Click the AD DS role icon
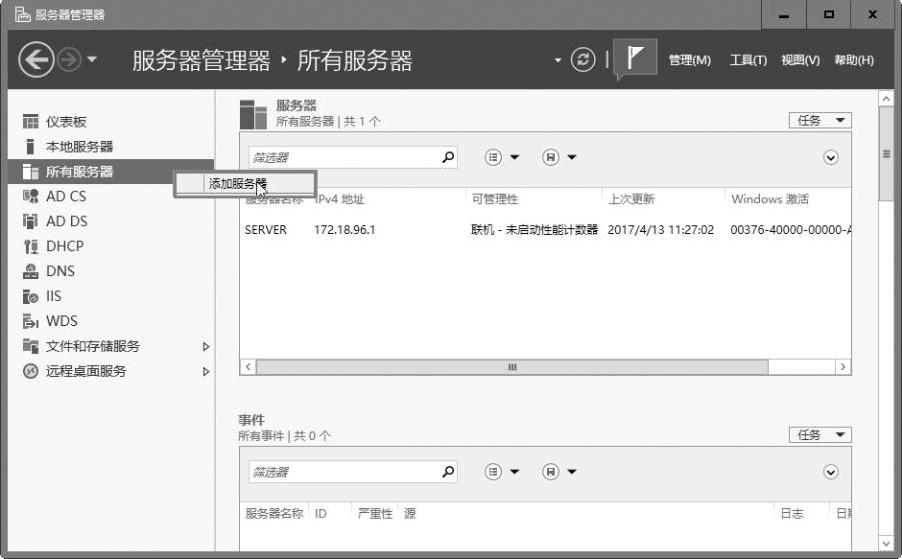The height and width of the screenshot is (559, 902). (x=30, y=221)
